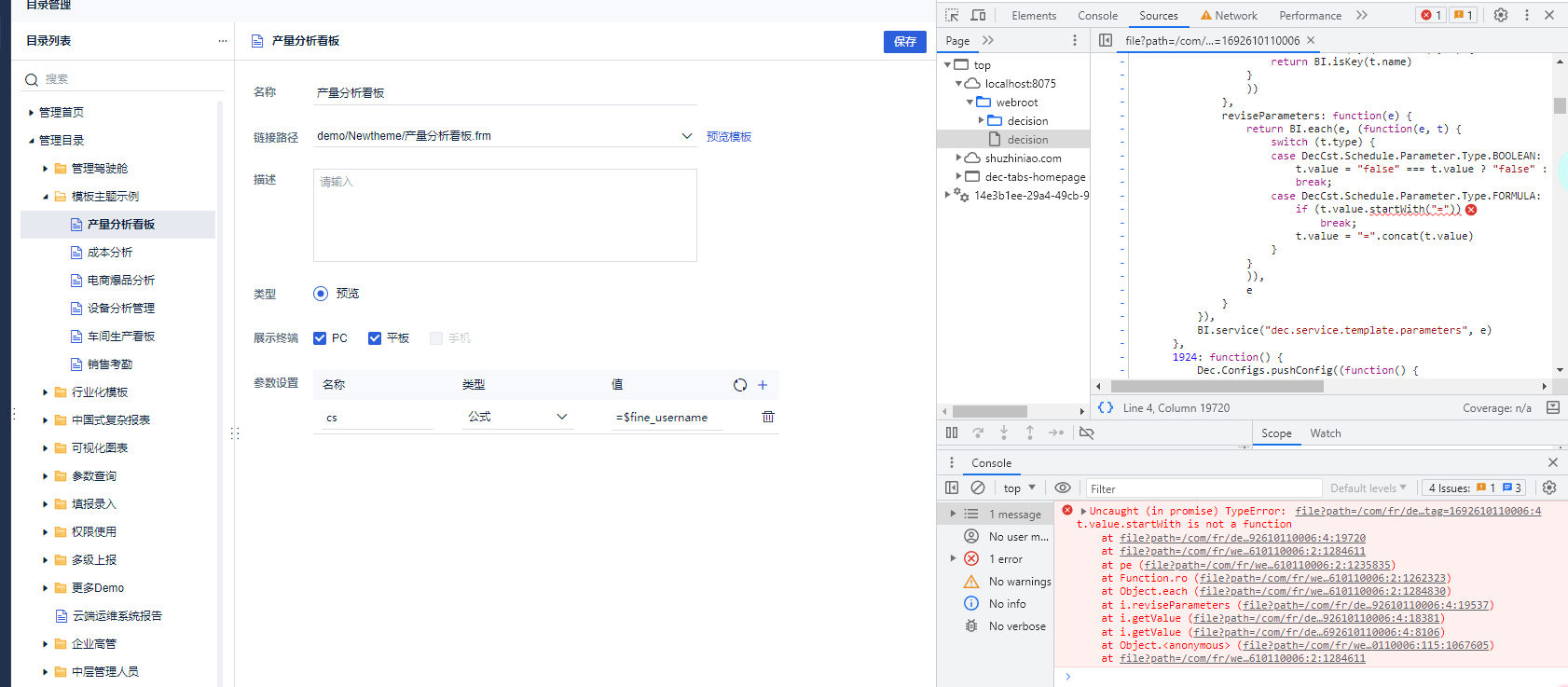The width and height of the screenshot is (1568, 687).
Task: Add a parameter with plus icon
Action: tap(763, 385)
